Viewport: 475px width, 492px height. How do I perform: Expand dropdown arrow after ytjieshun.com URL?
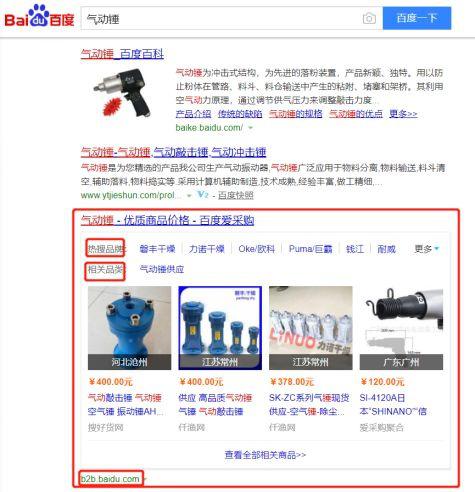coord(189,195)
